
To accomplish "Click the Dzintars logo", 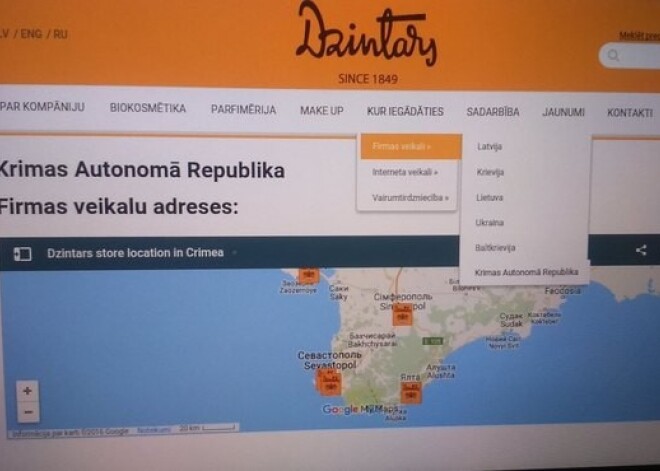I will pos(366,38).
